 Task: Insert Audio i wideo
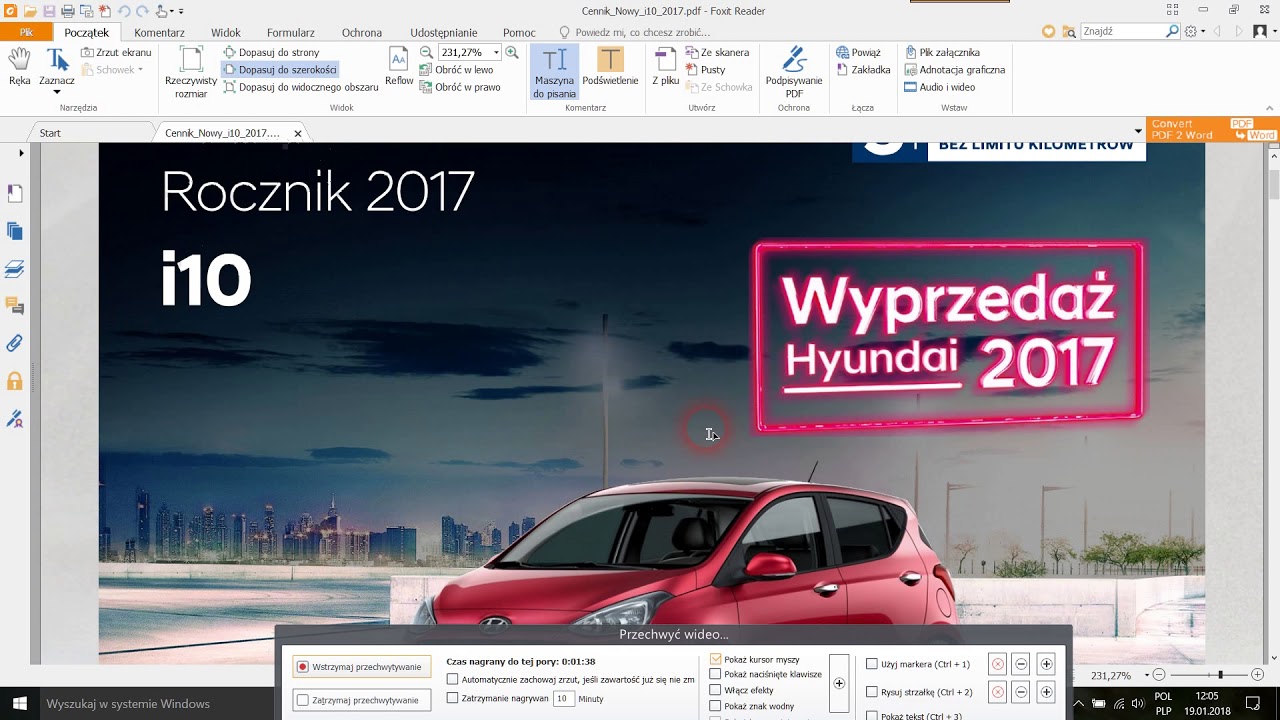click(939, 87)
